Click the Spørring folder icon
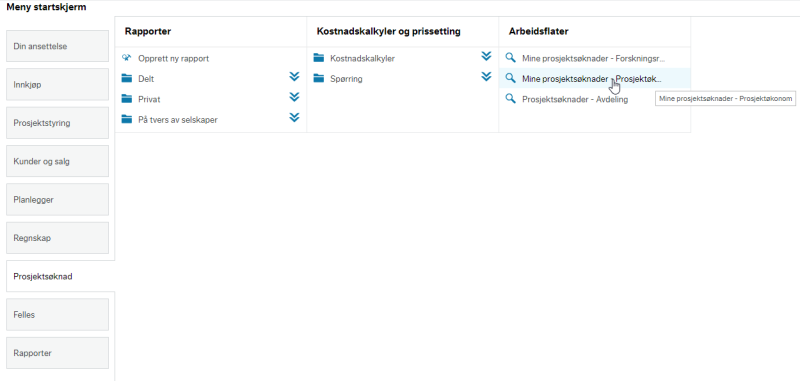This screenshot has width=800, height=381. [x=319, y=79]
